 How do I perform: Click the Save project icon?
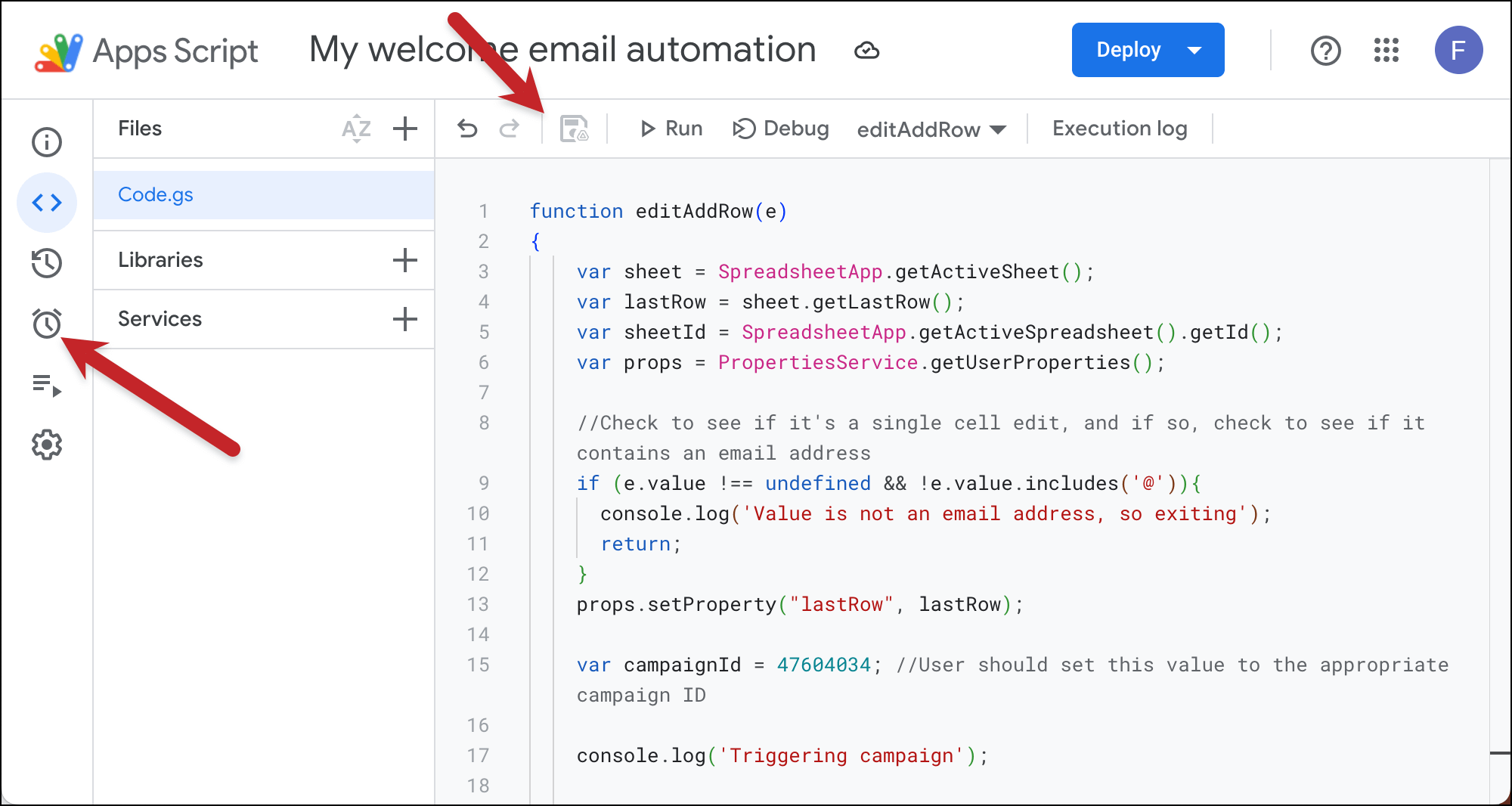point(574,129)
